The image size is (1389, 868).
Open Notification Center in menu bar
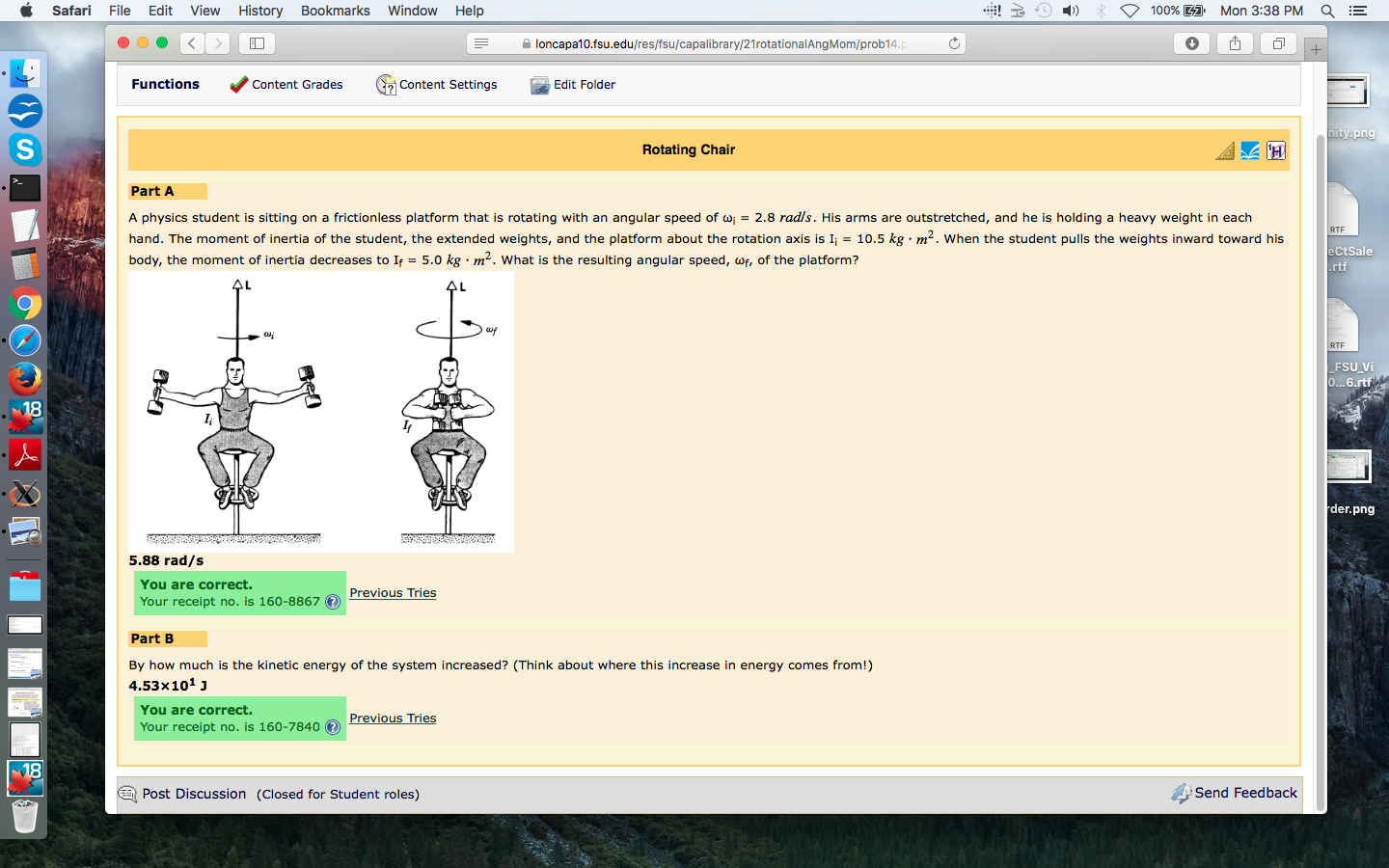point(1358,11)
